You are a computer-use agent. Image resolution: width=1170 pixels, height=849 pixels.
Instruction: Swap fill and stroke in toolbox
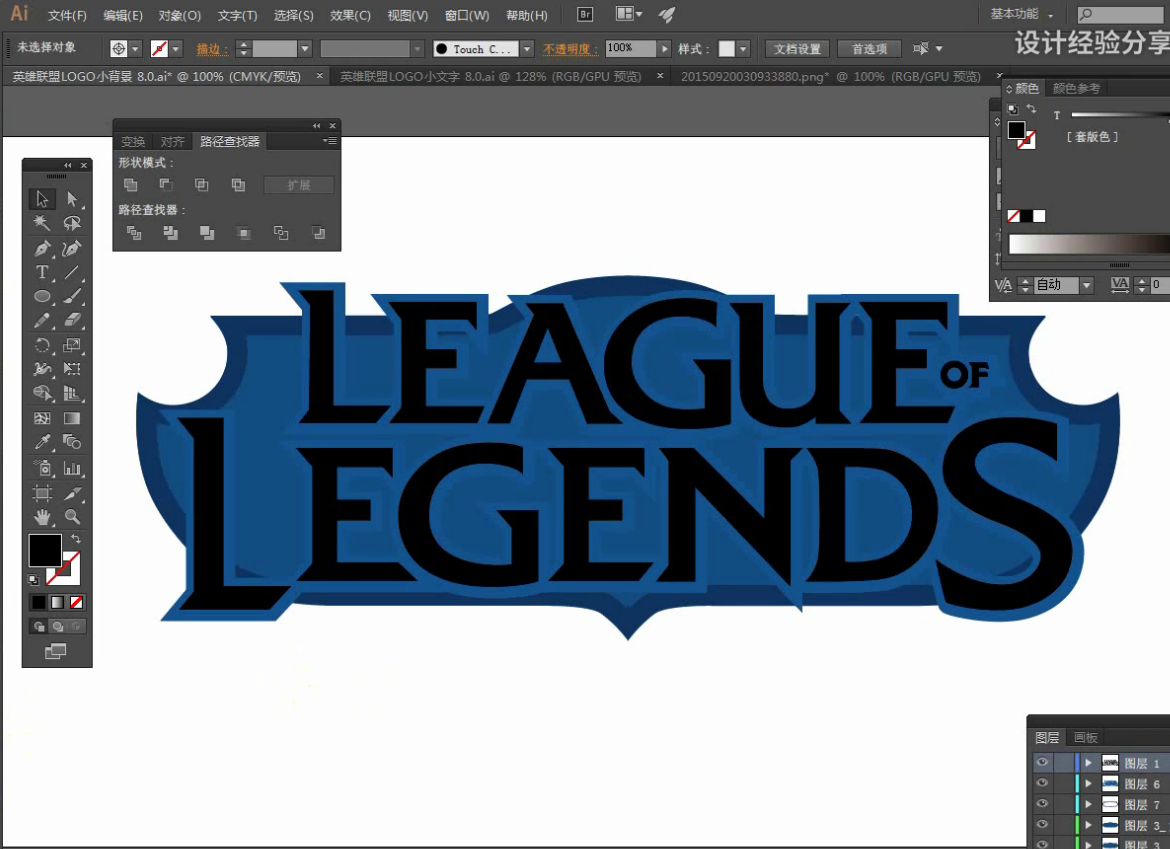[75, 539]
